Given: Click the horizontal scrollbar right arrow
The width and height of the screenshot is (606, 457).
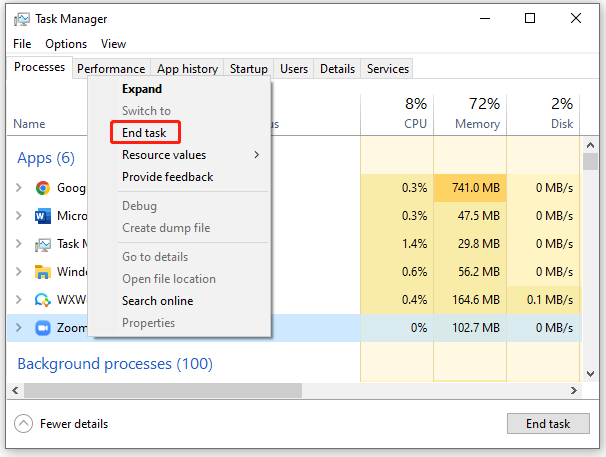Looking at the screenshot, I should [x=574, y=391].
